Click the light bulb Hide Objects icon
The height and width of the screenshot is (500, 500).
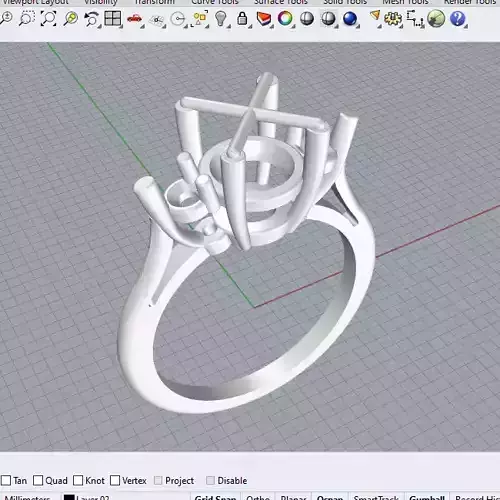point(221,18)
